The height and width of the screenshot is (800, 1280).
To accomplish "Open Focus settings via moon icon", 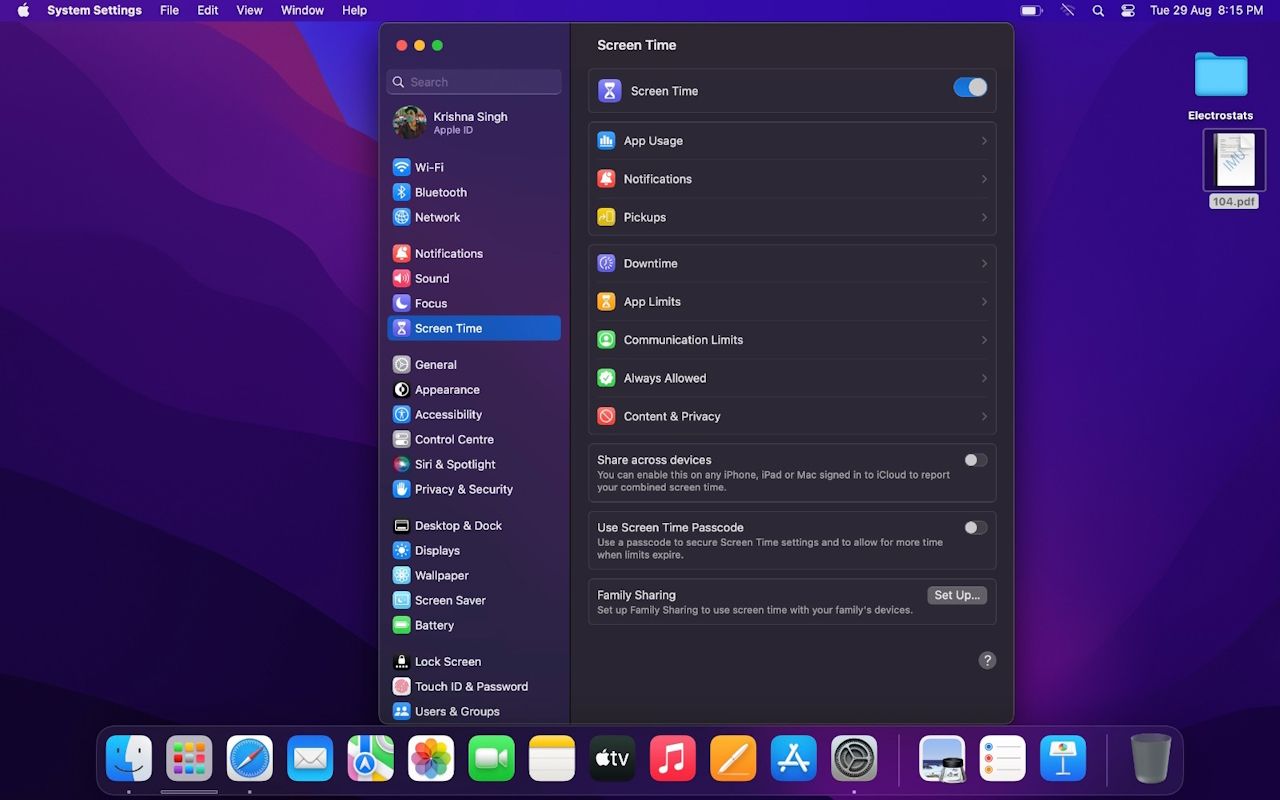I will (401, 303).
